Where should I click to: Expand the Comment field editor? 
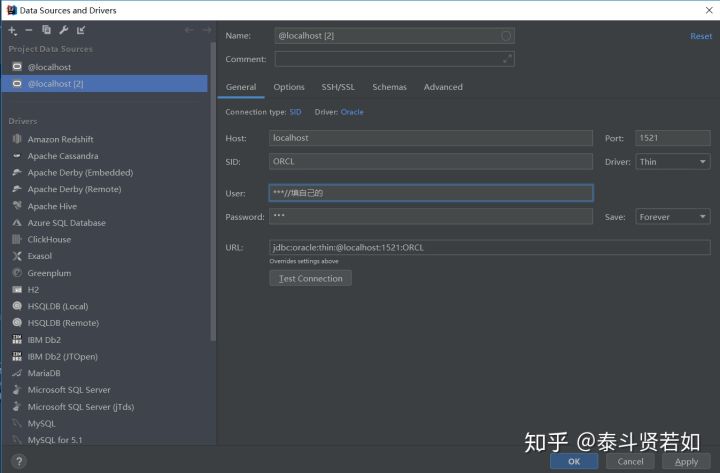click(x=507, y=59)
